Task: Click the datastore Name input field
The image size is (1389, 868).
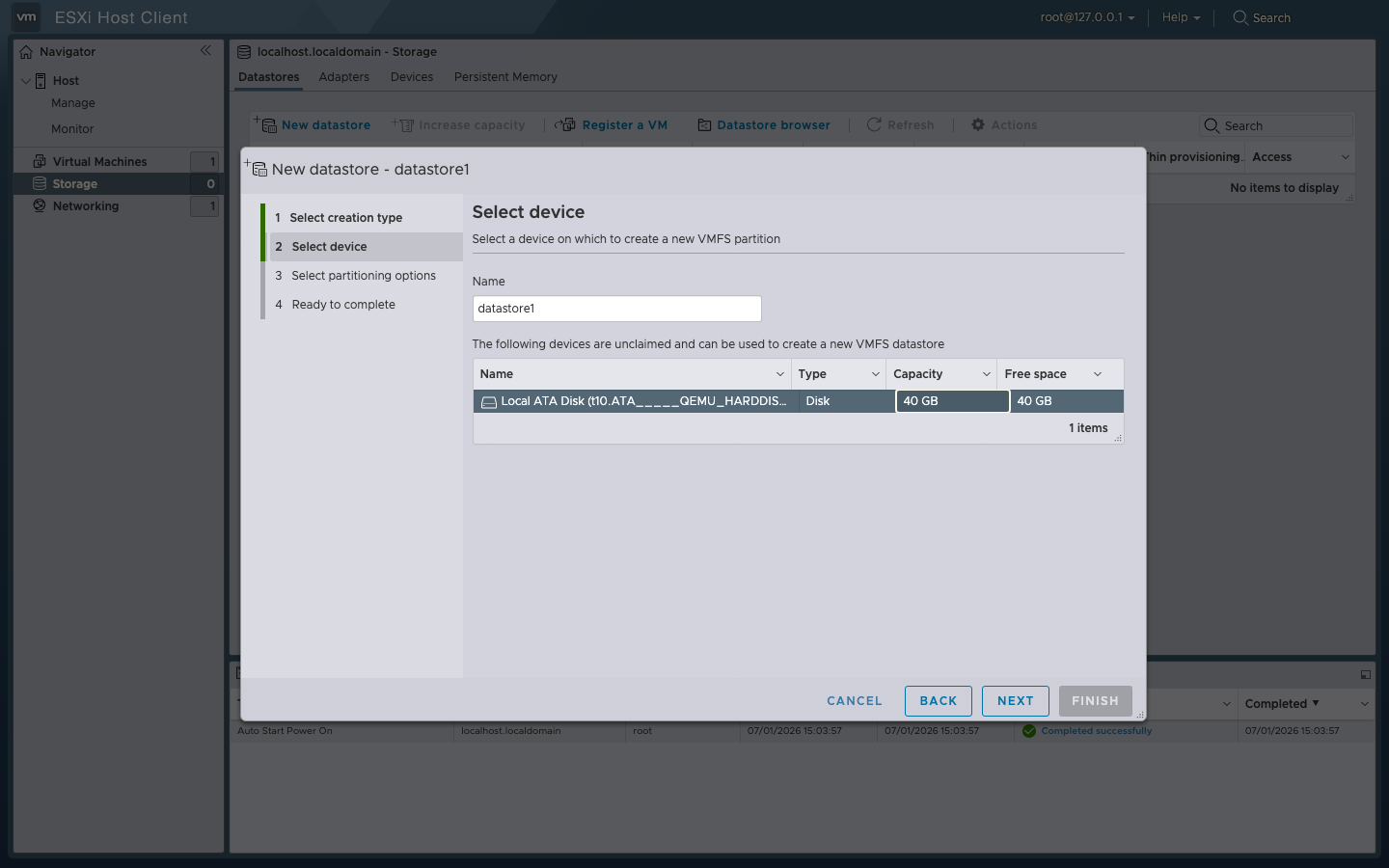Action: coord(617,309)
